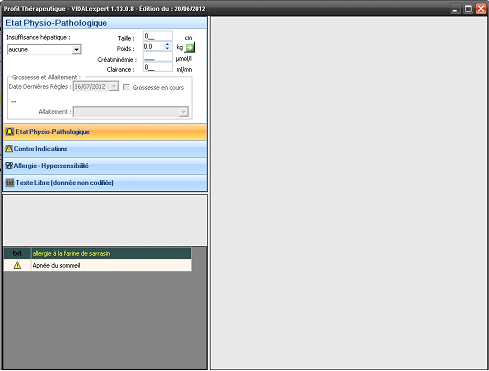Open Texte Libre (donnée non codifiée) section
489x371 pixels.
pos(105,183)
